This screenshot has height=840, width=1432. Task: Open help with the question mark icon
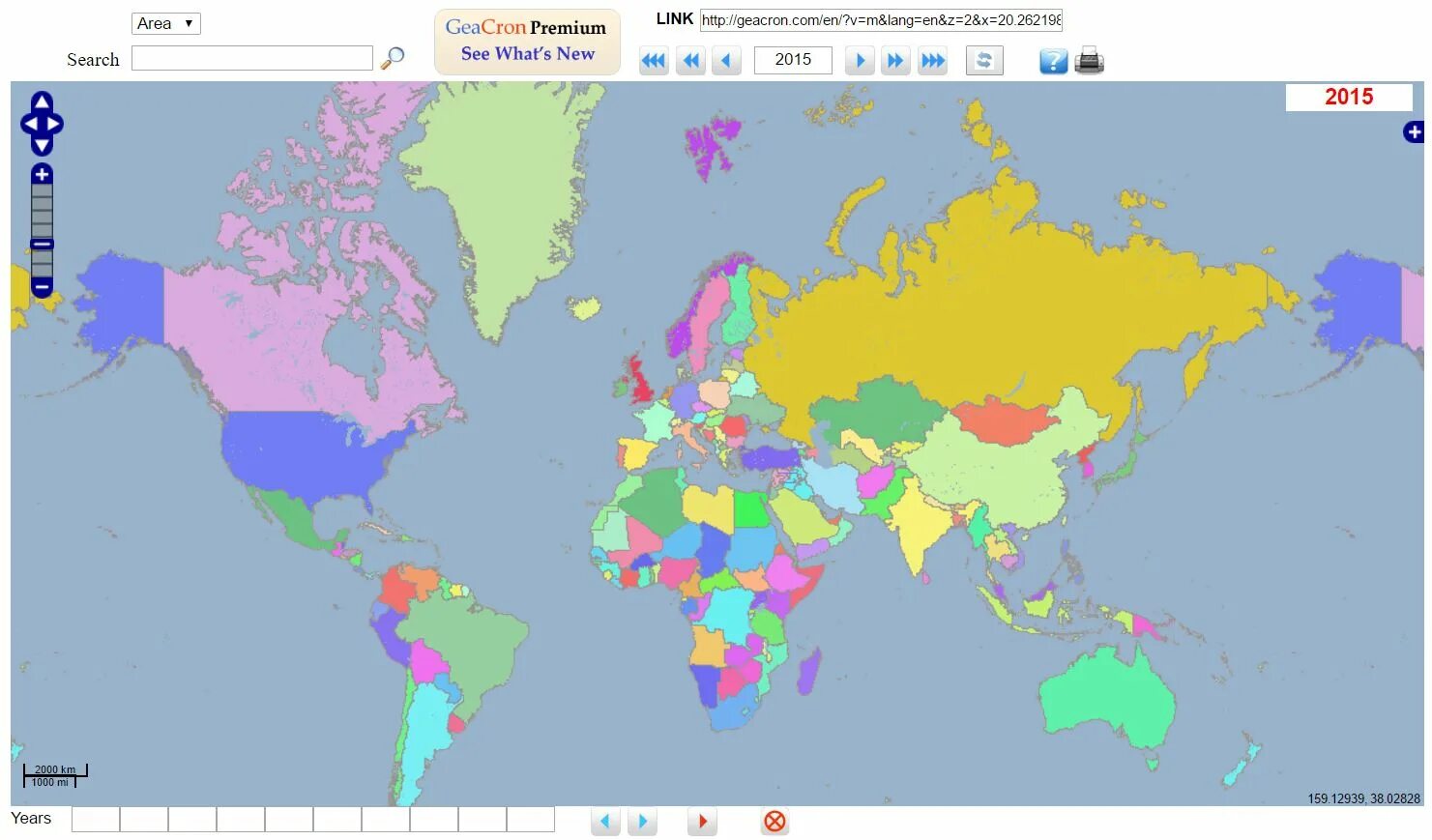1053,62
